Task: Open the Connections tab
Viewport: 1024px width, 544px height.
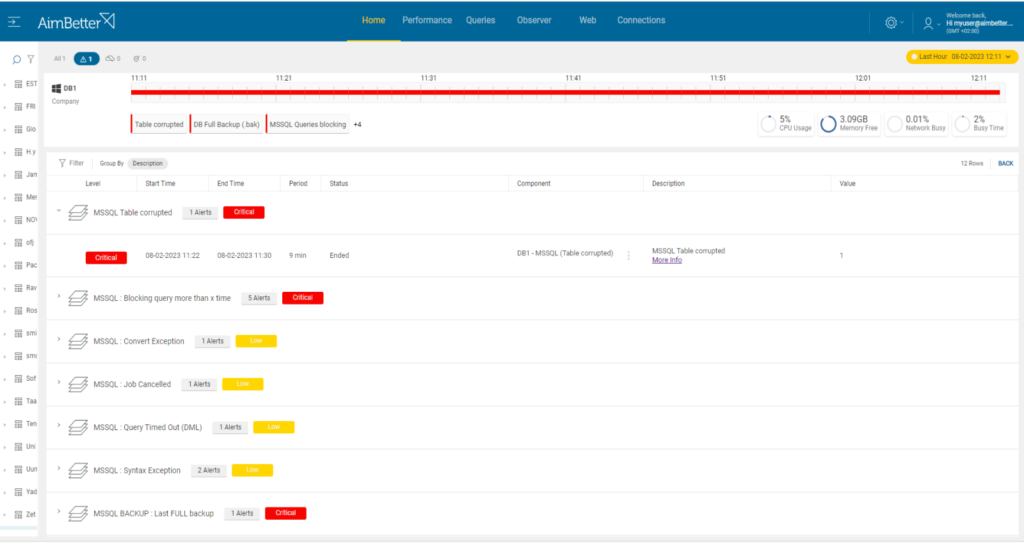Action: [641, 20]
